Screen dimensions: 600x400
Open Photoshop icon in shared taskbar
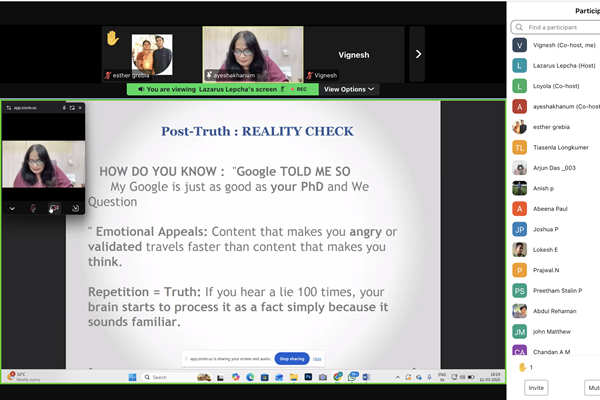click(308, 377)
